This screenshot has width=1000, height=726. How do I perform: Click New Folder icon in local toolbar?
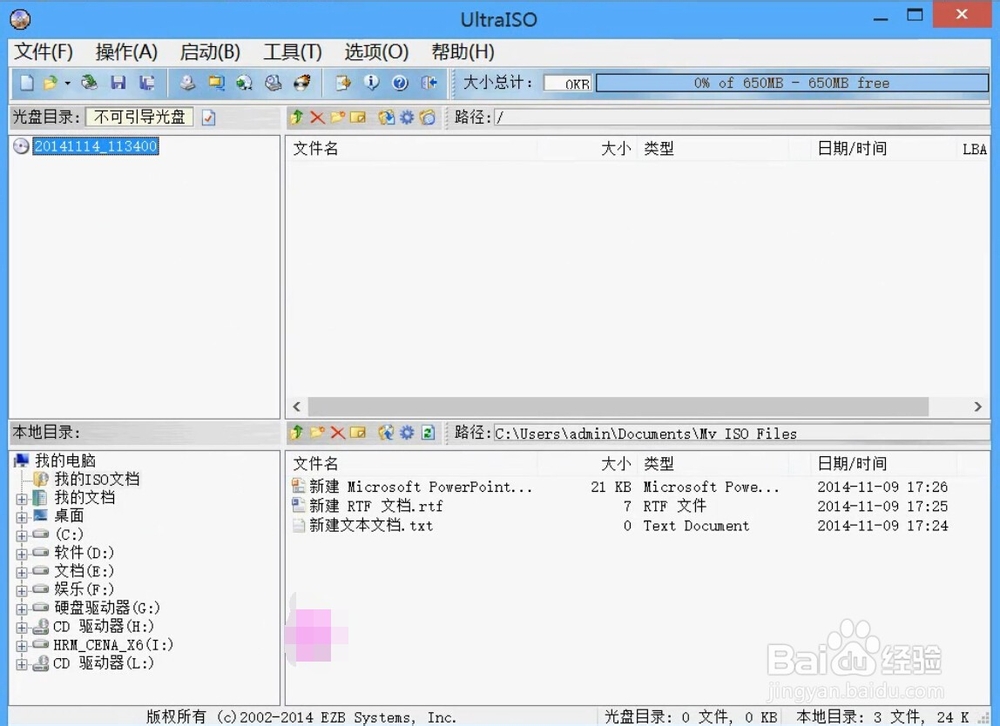coord(317,433)
